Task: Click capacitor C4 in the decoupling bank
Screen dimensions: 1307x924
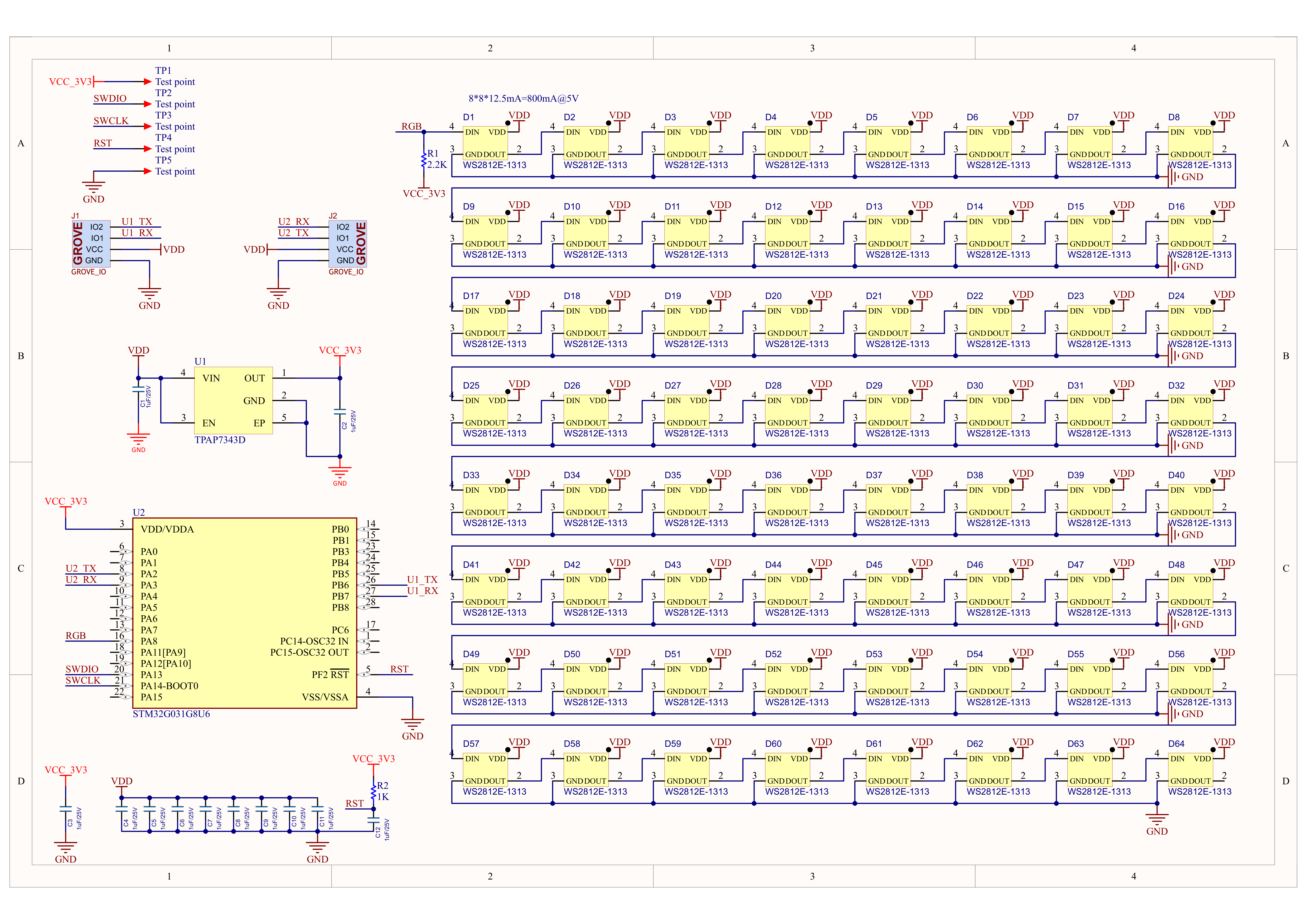Action: (x=122, y=808)
